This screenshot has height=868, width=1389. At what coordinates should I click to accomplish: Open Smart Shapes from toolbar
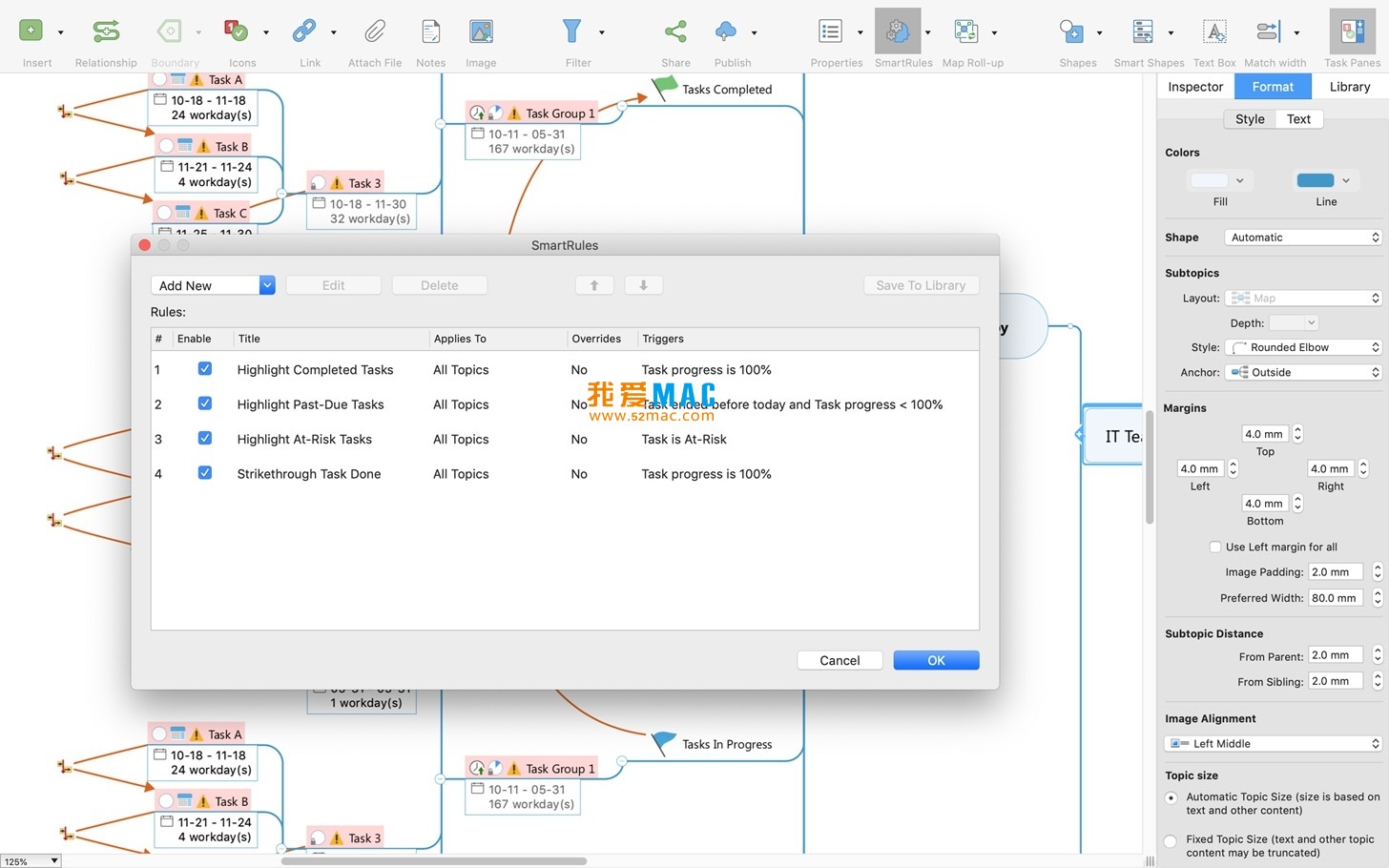(x=1143, y=31)
